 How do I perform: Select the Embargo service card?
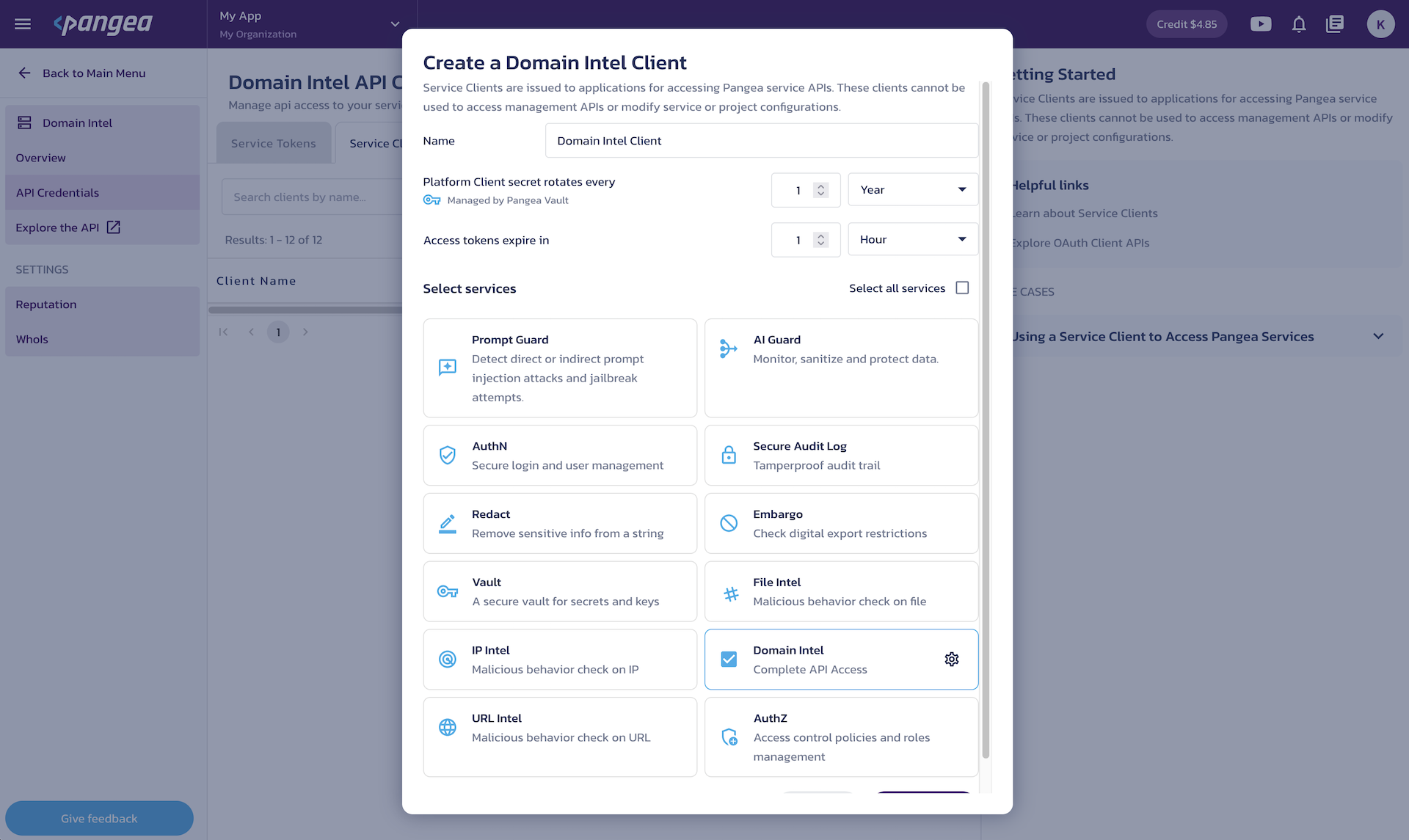pyautogui.click(x=841, y=524)
